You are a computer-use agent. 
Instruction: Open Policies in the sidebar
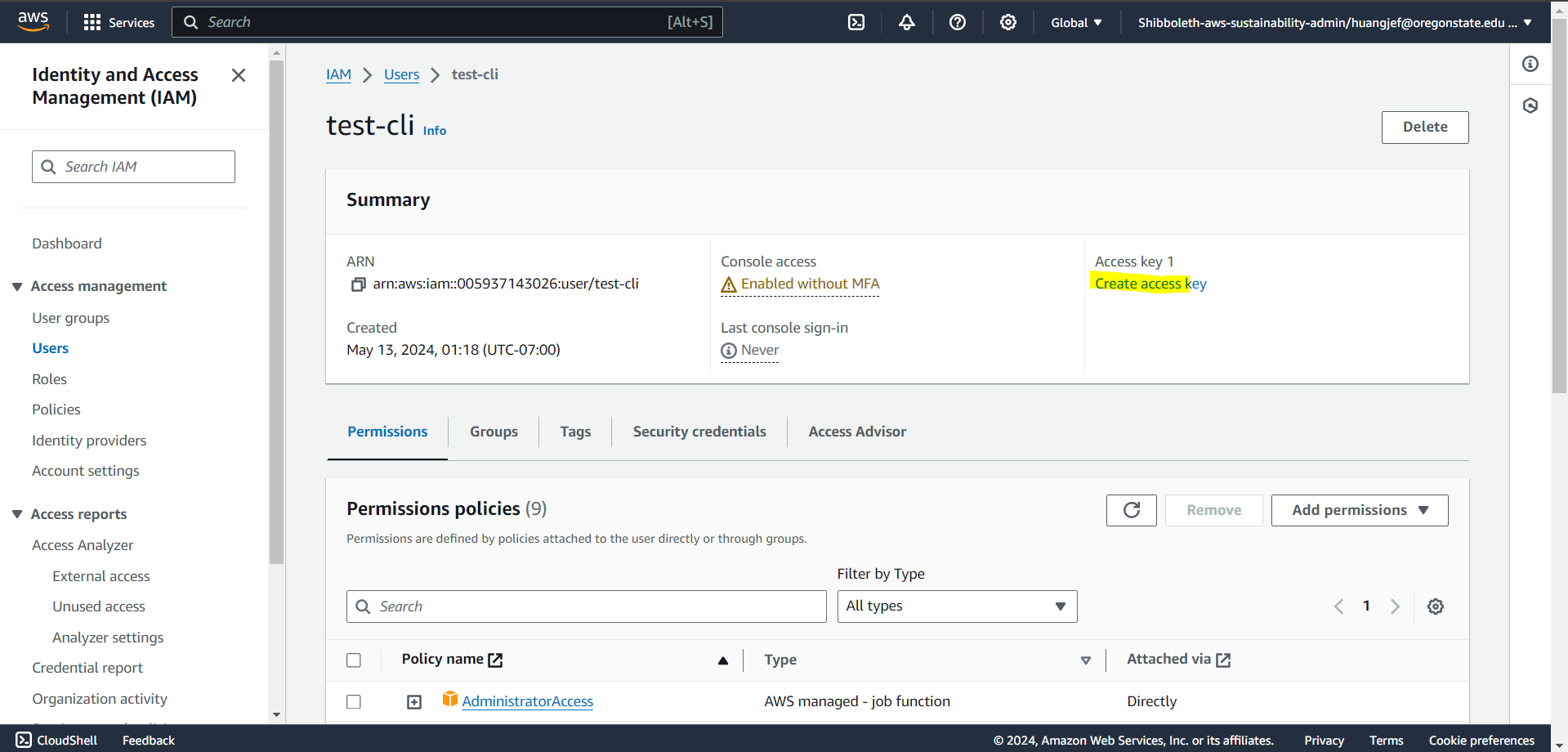[x=56, y=410]
